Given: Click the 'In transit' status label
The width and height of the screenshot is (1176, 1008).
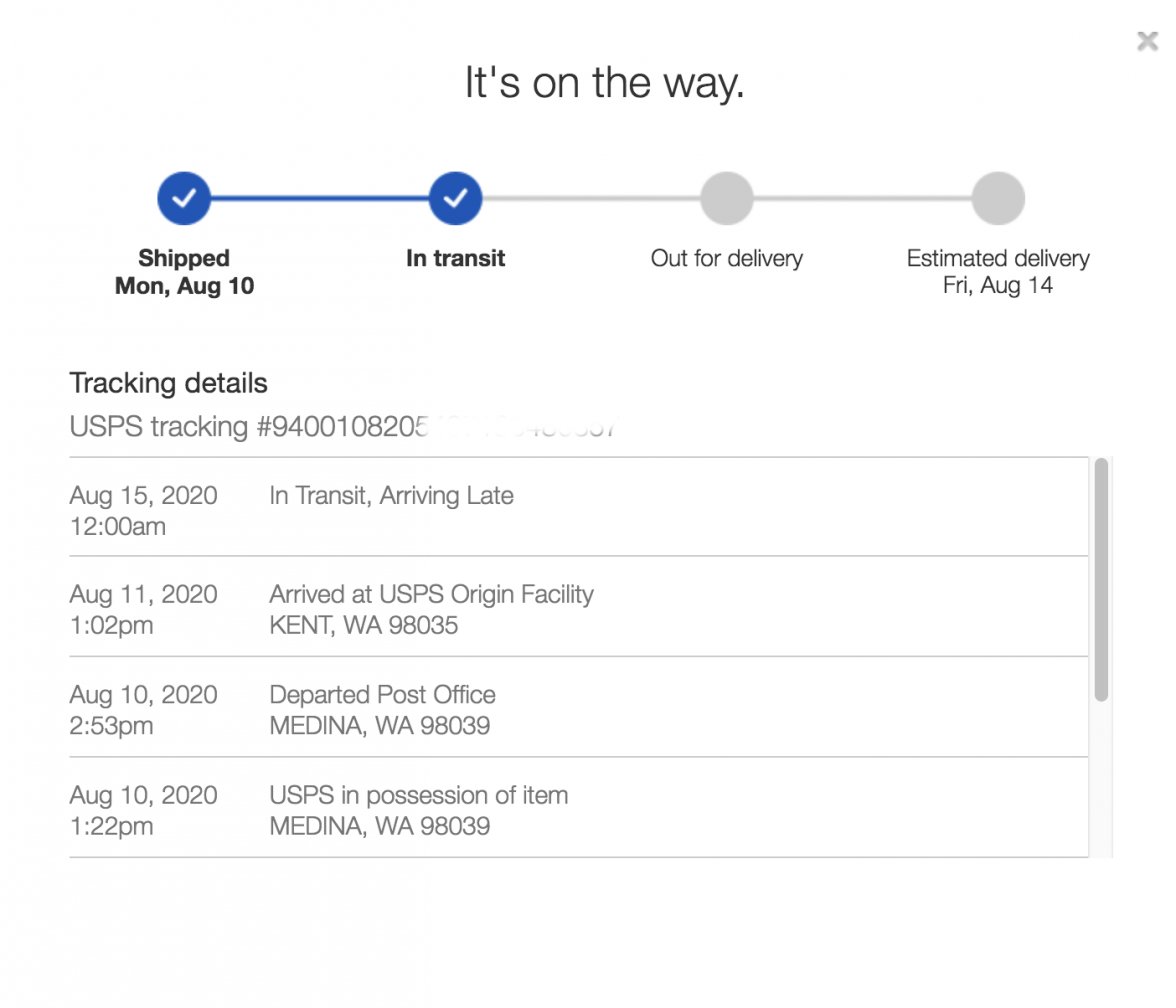Looking at the screenshot, I should [x=455, y=258].
